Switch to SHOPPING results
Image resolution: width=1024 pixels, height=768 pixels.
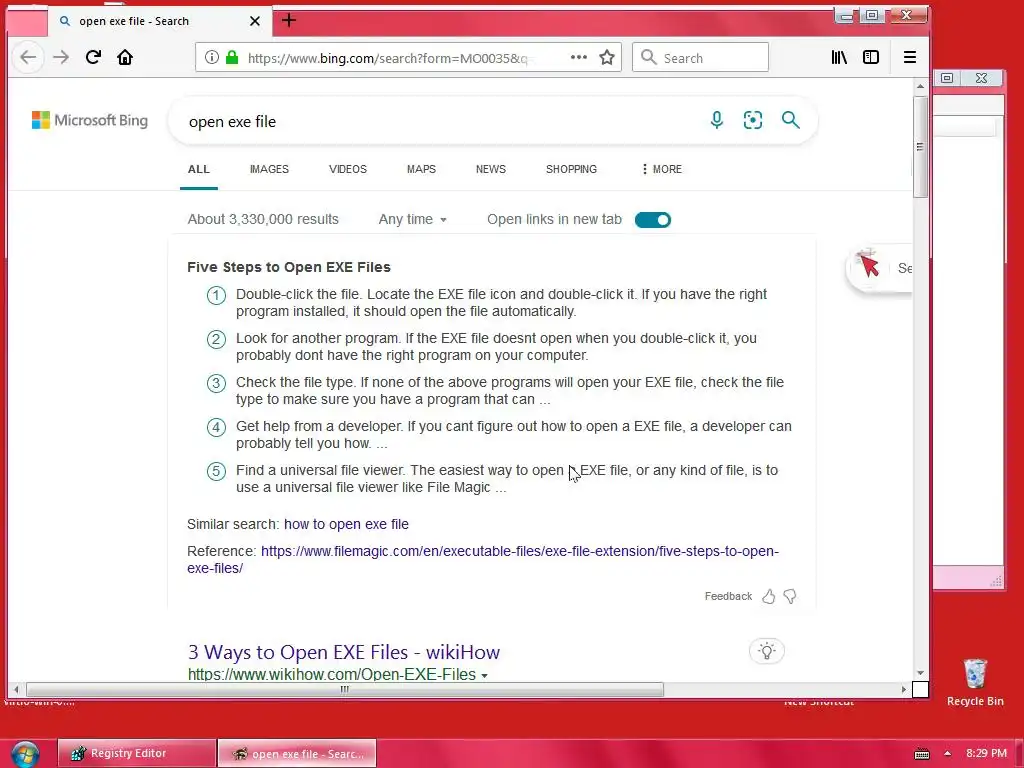[571, 169]
